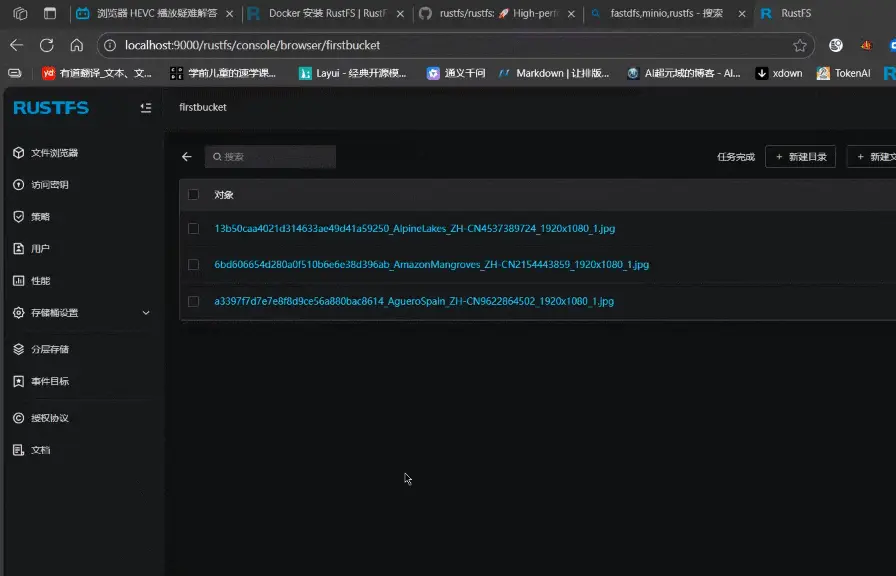Open the 用户 users menu item
This screenshot has width=896, height=576.
point(40,249)
